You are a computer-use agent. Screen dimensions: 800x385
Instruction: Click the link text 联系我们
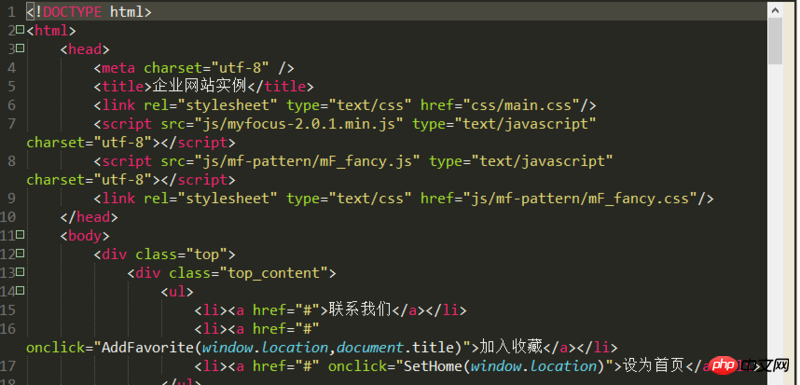[x=360, y=310]
